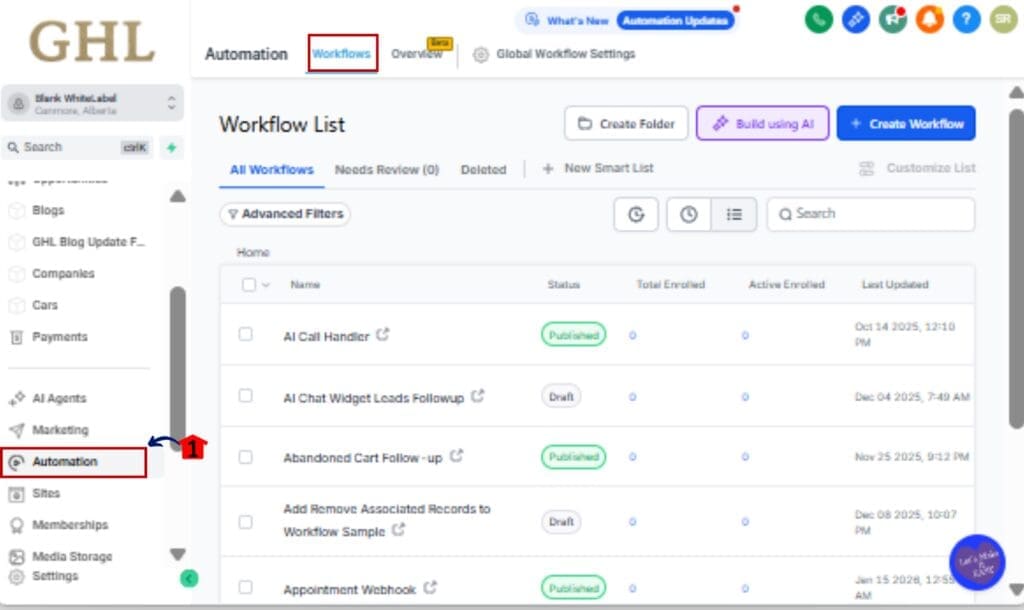The image size is (1024, 610).
Task: Expand Advanced Filters
Action: coord(284,214)
